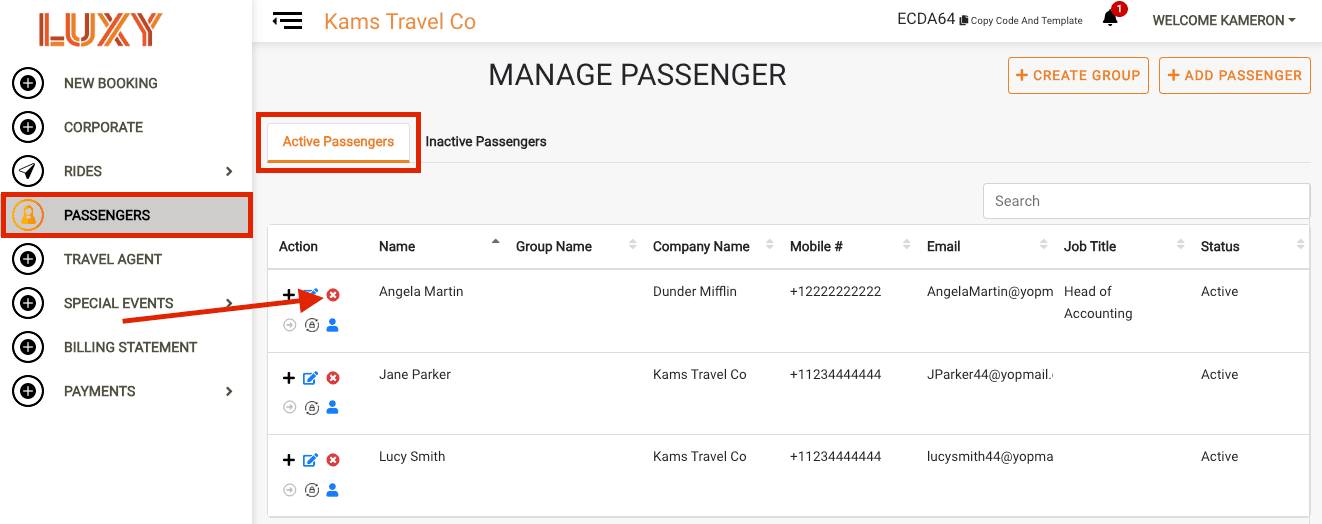Open Travel Agent in sidebar

113,259
